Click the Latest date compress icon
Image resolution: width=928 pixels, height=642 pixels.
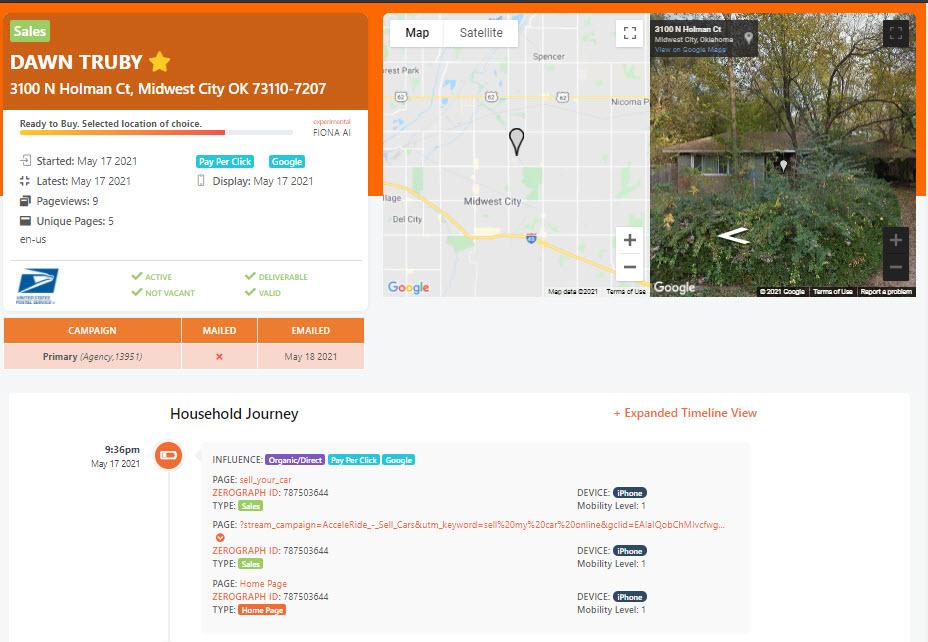(x=25, y=181)
